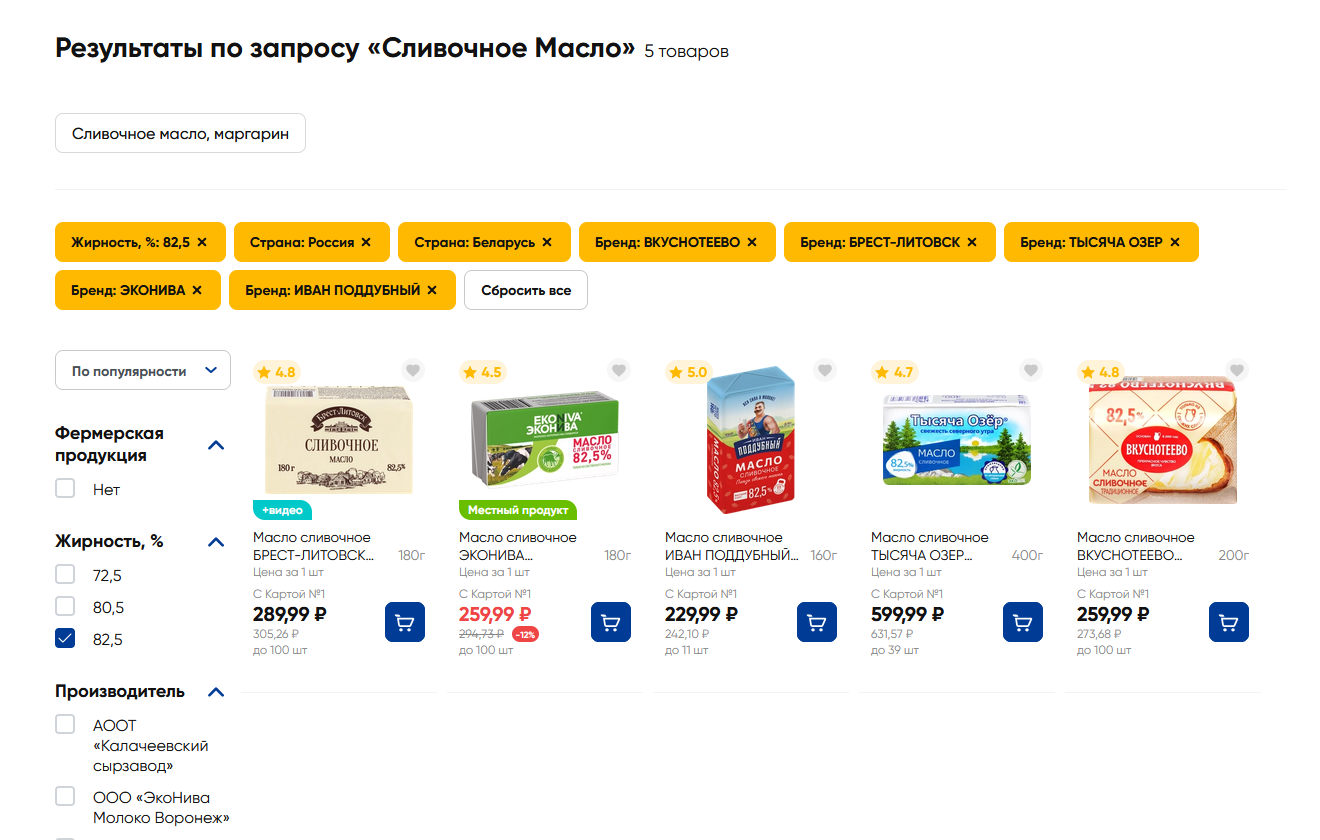Check the 'Нет' farm products checkbox
The width and height of the screenshot is (1320, 840).
(x=65, y=488)
